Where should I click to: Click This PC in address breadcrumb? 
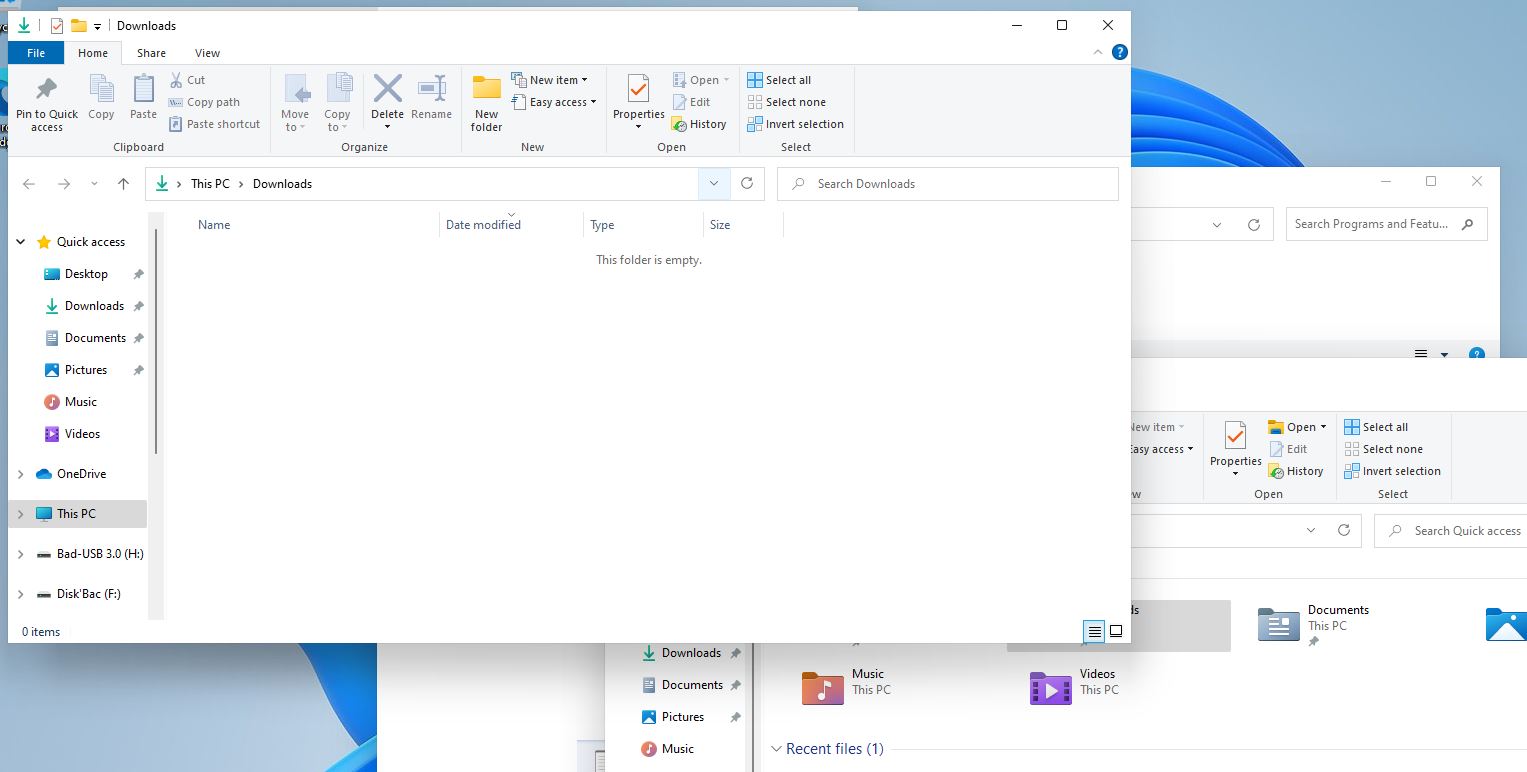210,184
